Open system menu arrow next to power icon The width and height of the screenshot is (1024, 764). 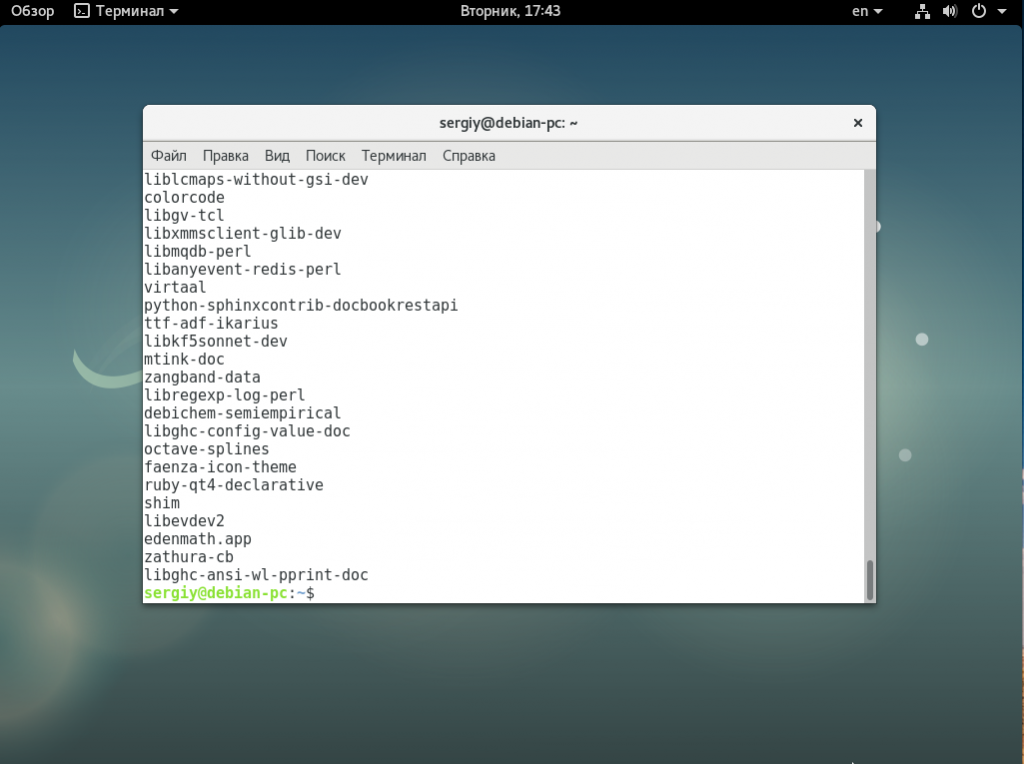click(x=1003, y=11)
